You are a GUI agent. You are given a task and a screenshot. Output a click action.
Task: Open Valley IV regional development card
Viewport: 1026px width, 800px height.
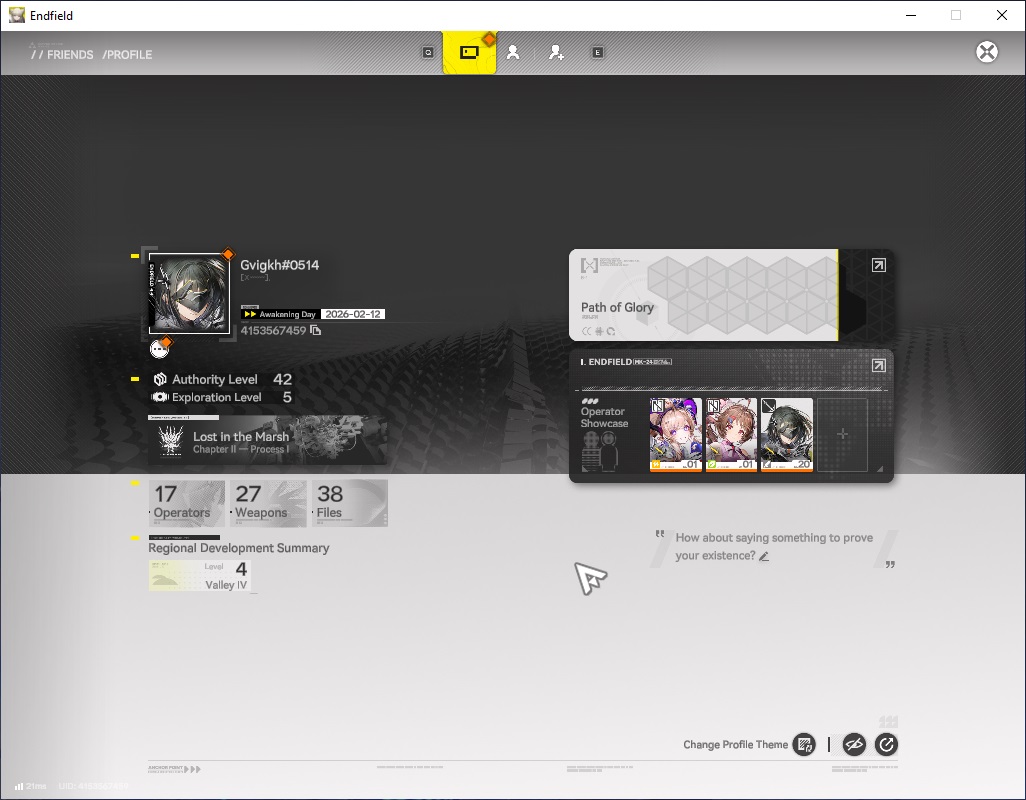[199, 576]
